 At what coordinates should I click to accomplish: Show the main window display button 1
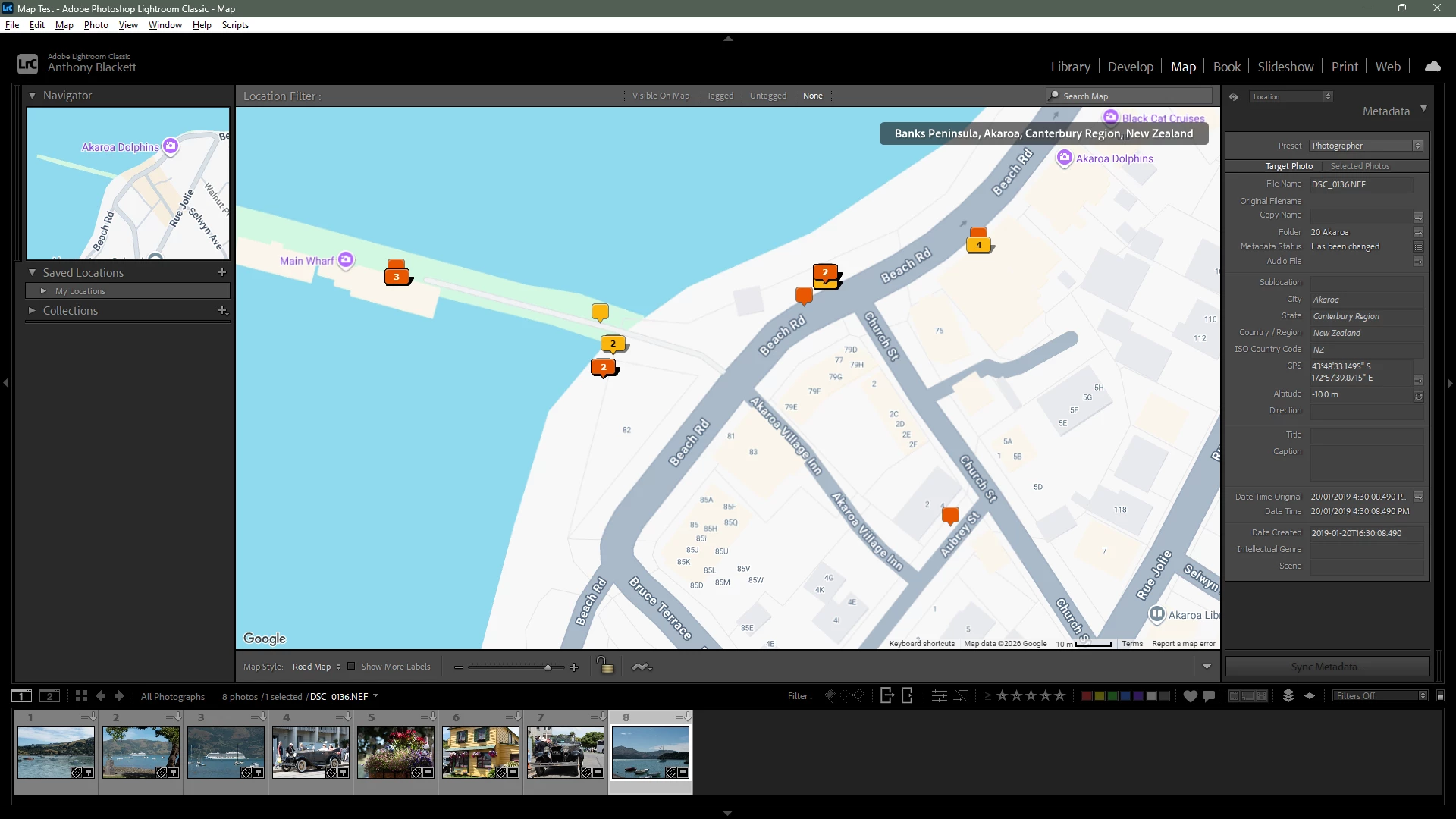(x=21, y=696)
